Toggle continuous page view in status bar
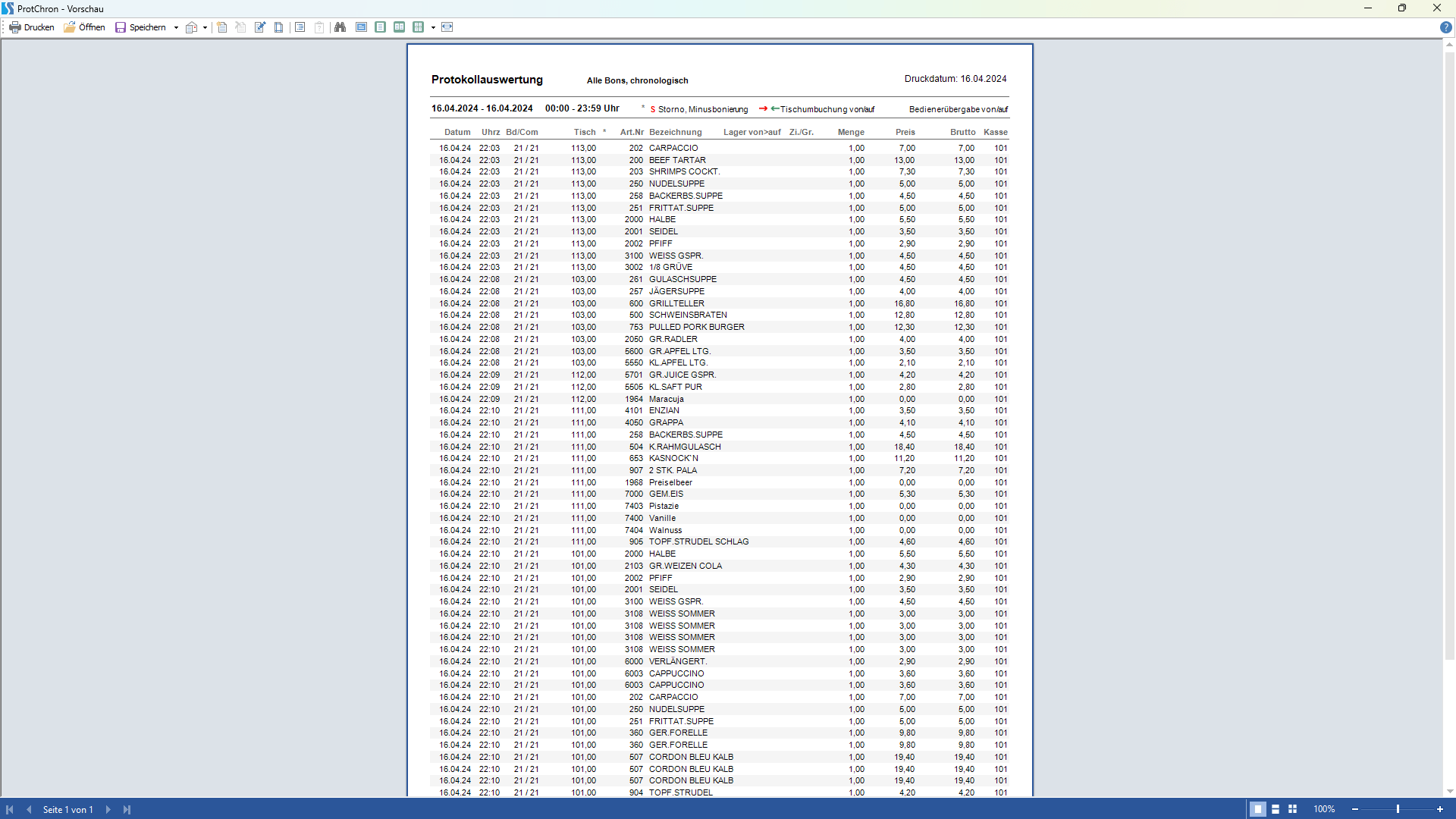This screenshot has height=819, width=1456. [x=1276, y=809]
